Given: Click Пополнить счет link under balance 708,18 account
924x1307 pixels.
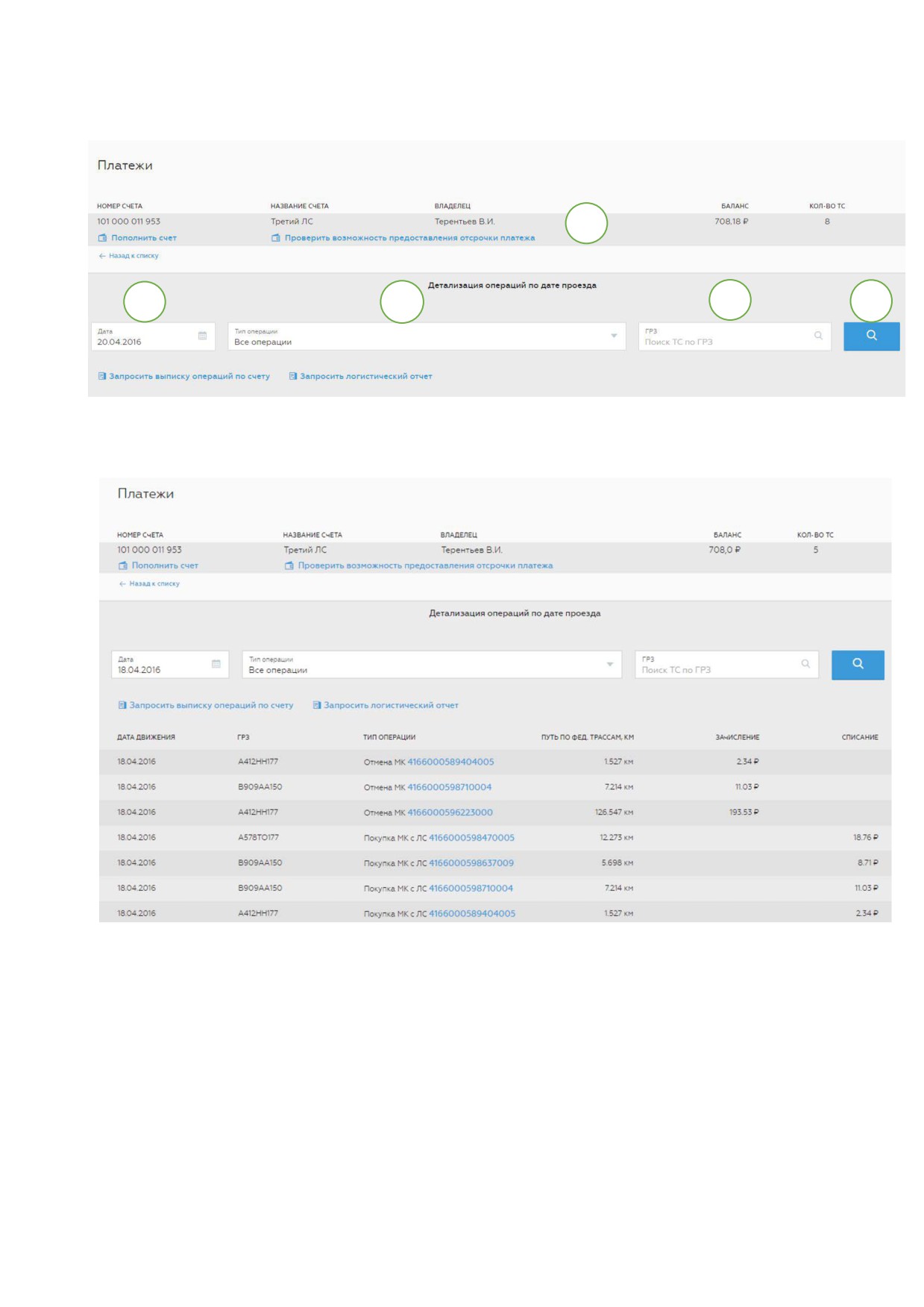Looking at the screenshot, I should point(144,238).
